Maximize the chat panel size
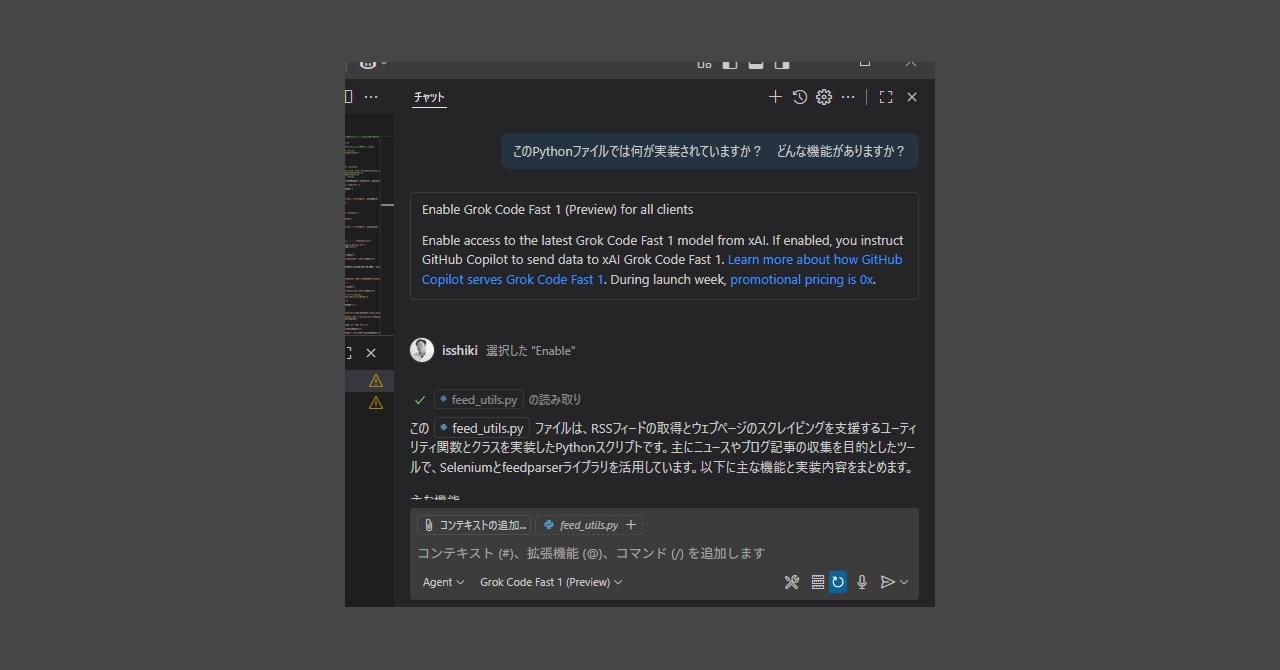 [x=885, y=96]
